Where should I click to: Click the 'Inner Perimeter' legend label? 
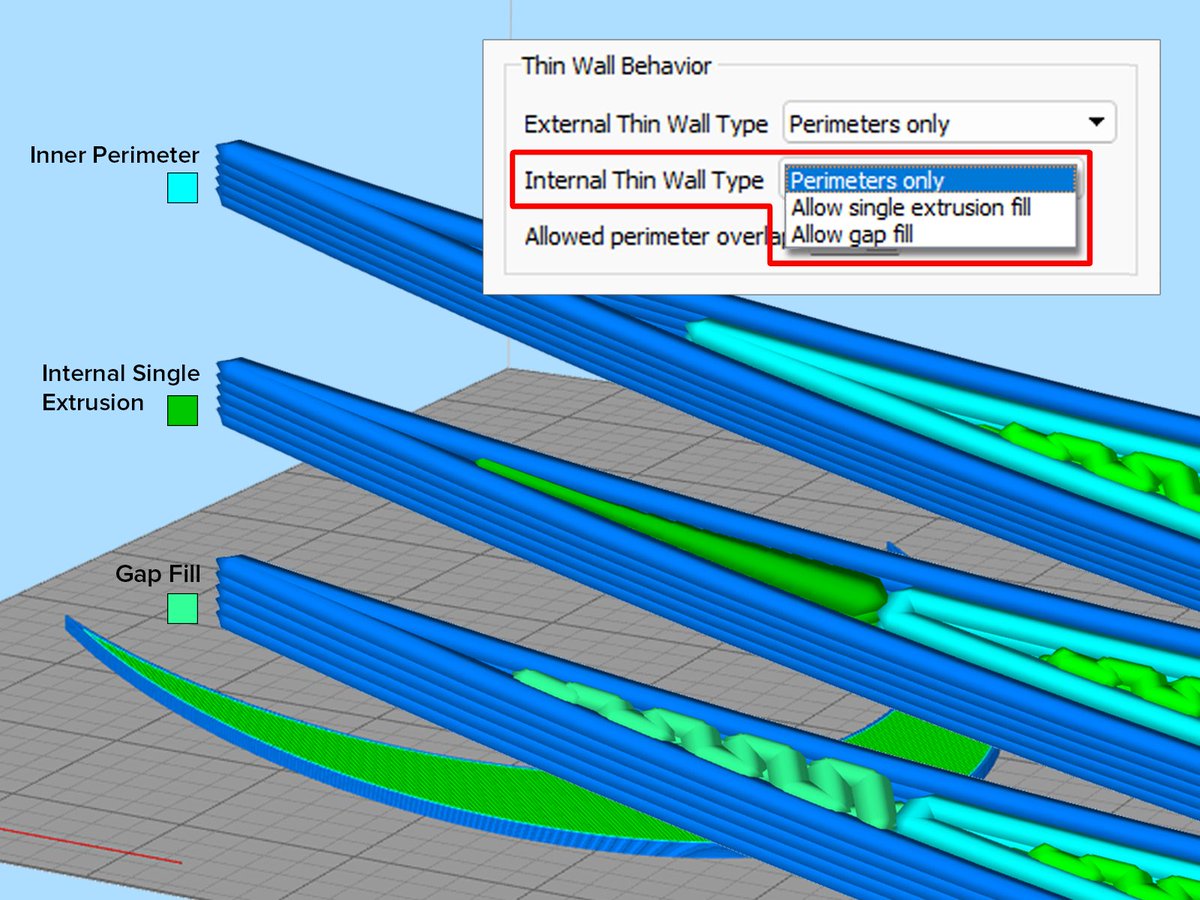[114, 155]
